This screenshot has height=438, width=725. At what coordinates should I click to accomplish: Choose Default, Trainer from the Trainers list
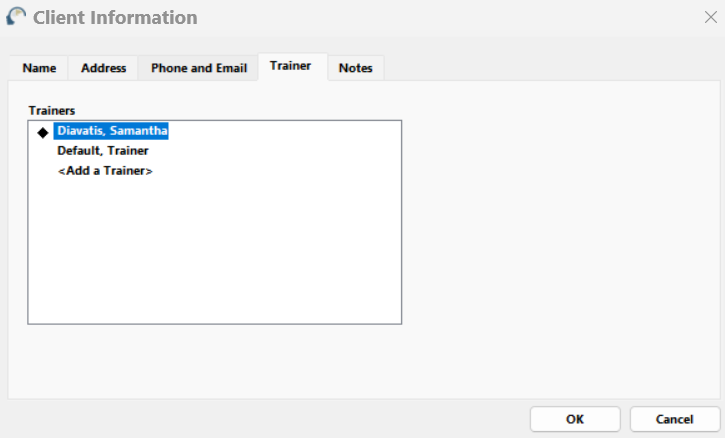click(x=102, y=151)
